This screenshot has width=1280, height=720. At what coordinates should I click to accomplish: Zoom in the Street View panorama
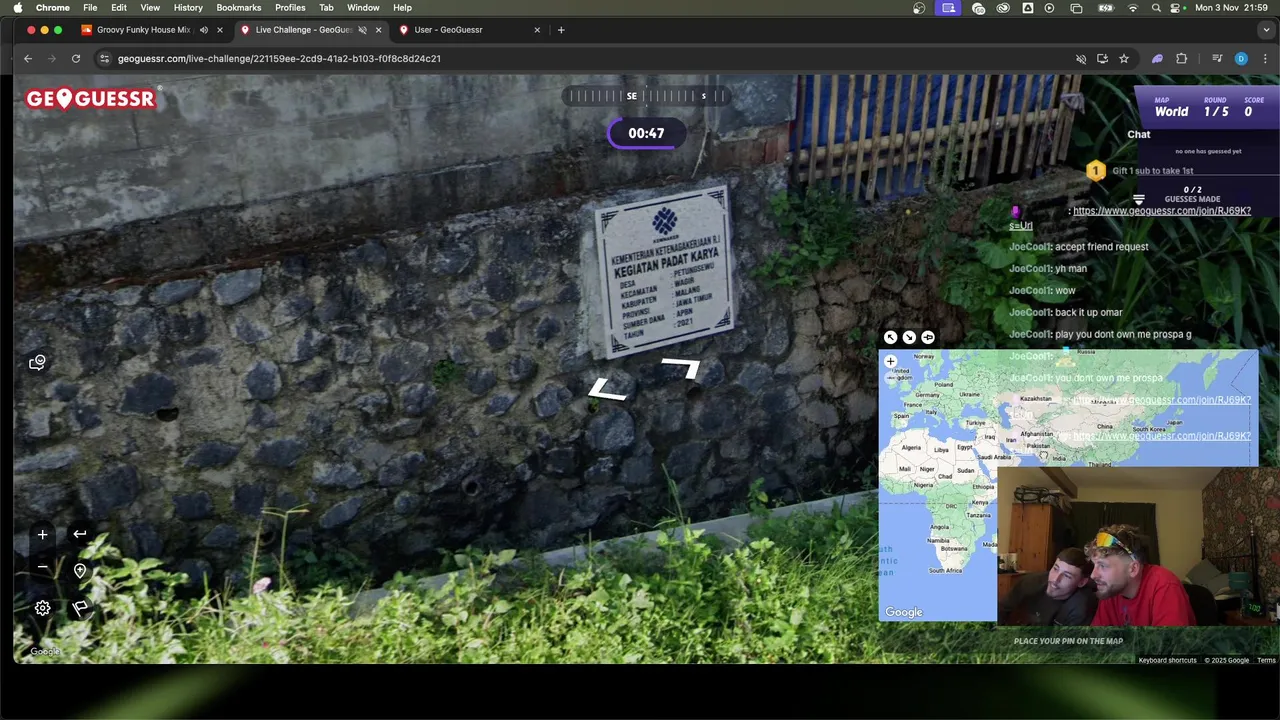[42, 535]
